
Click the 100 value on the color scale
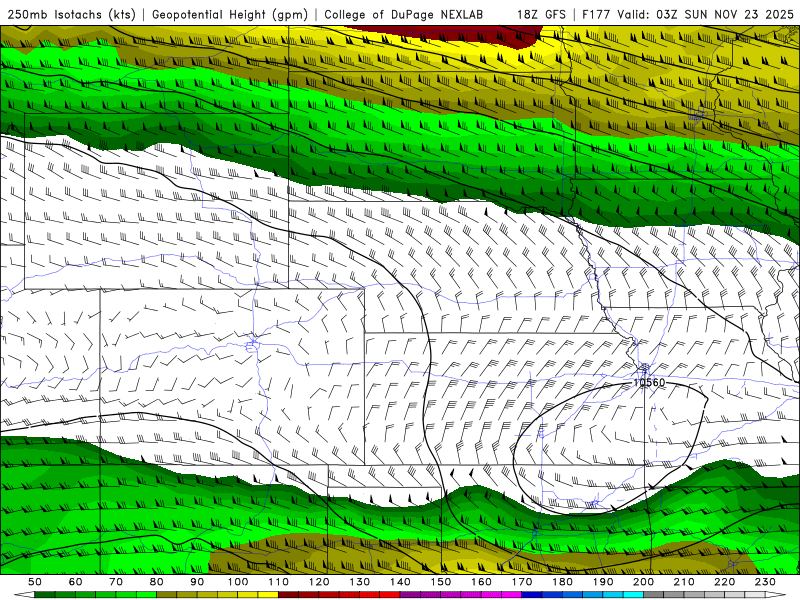click(x=238, y=582)
